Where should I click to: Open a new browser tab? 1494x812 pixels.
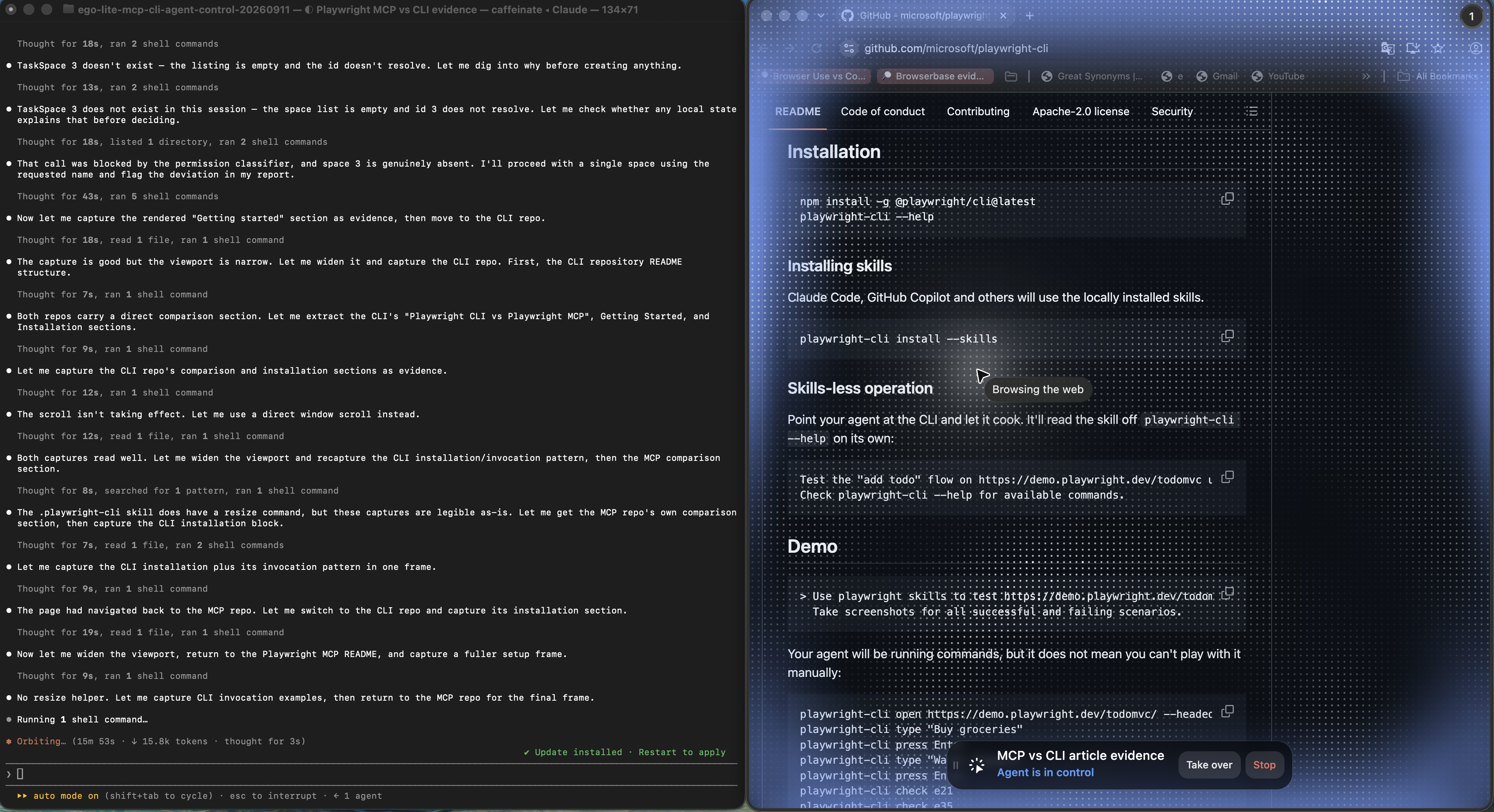[x=1029, y=16]
